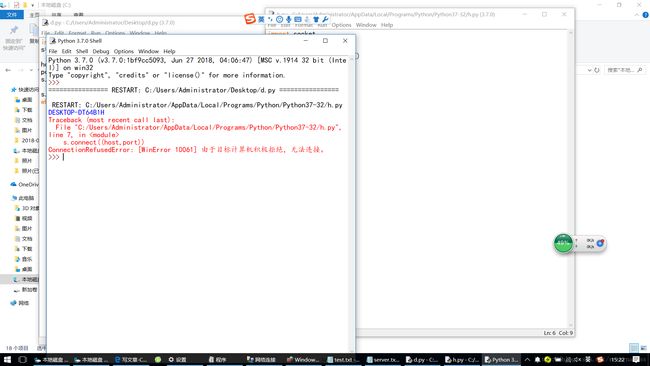
Task: Click Sogou microphone voice input icon
Action: click(x=289, y=19)
